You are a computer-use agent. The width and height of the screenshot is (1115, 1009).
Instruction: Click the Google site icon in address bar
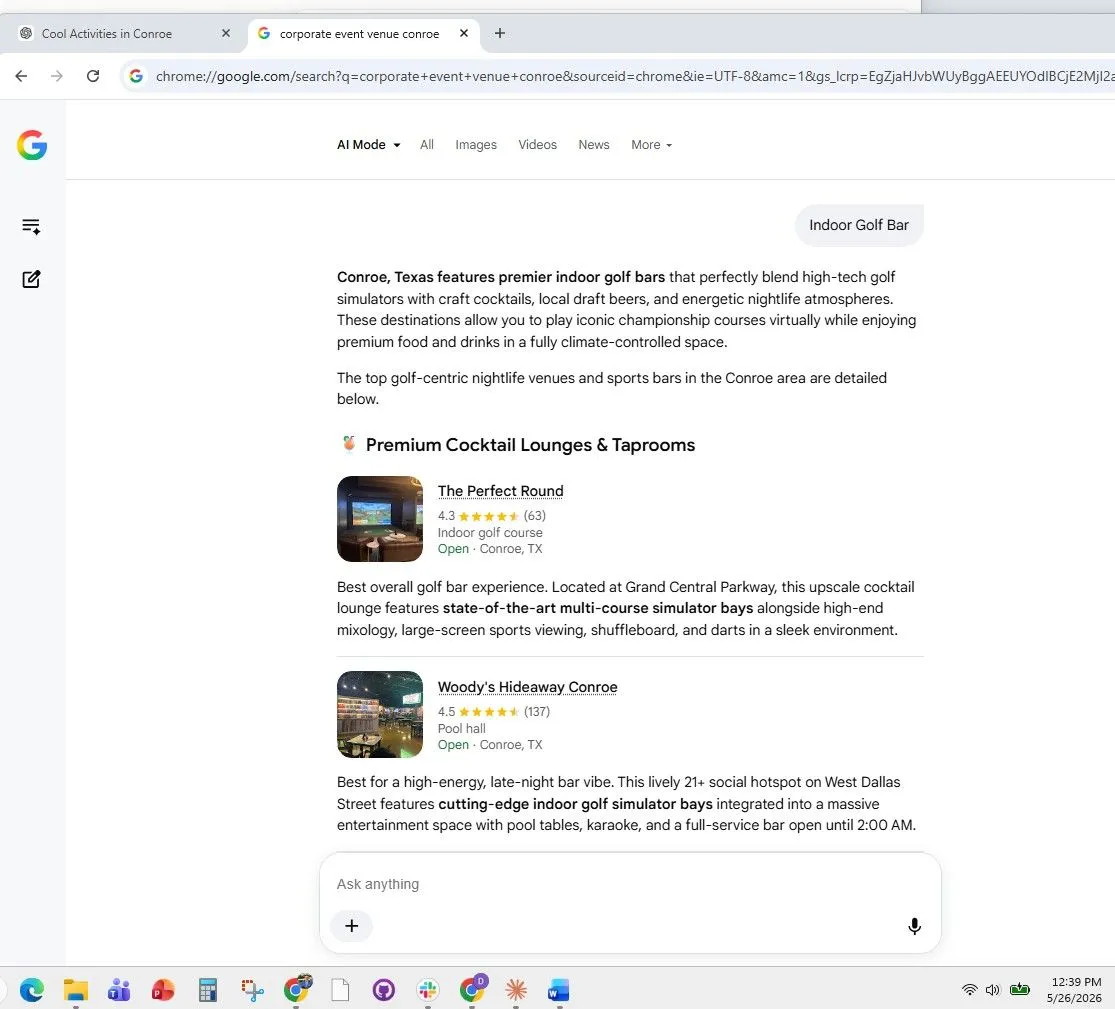136,76
